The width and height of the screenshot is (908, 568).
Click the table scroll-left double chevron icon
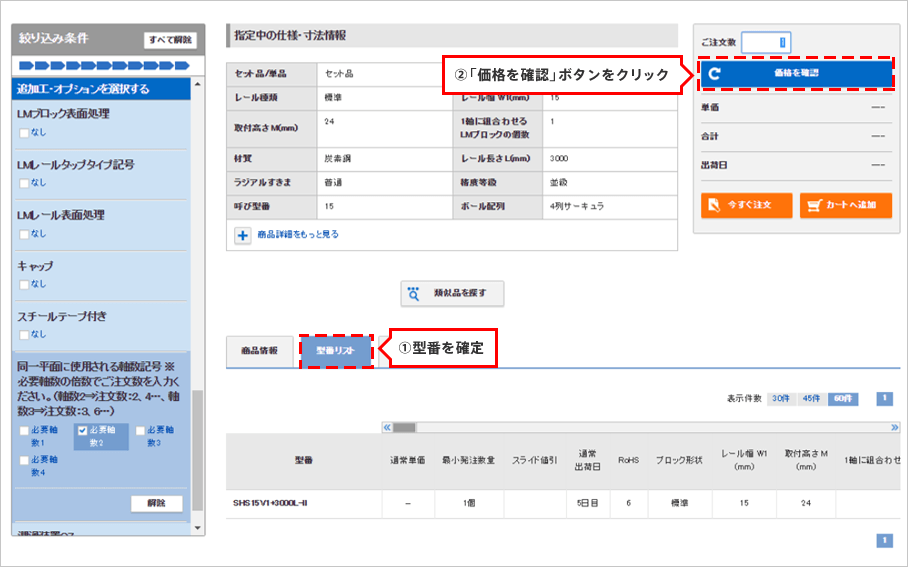click(387, 427)
